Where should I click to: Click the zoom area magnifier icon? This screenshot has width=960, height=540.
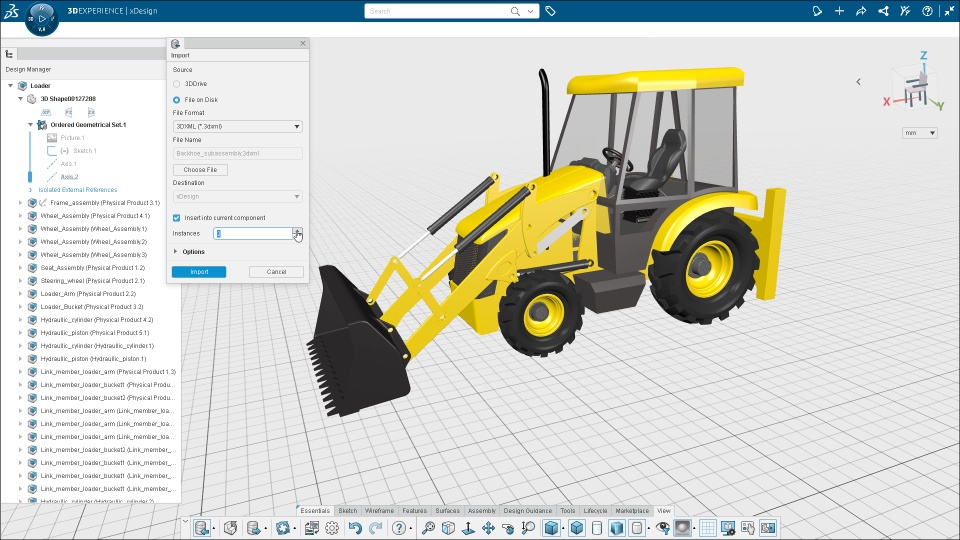[528, 528]
